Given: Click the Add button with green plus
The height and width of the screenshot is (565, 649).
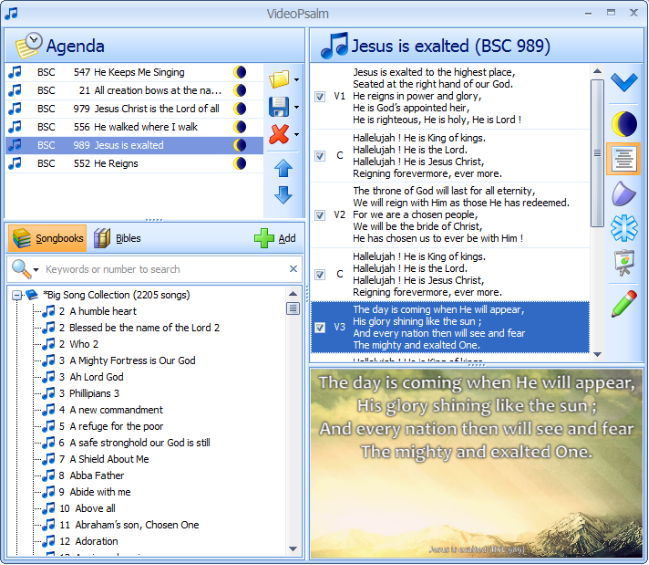Looking at the screenshot, I should click(275, 239).
